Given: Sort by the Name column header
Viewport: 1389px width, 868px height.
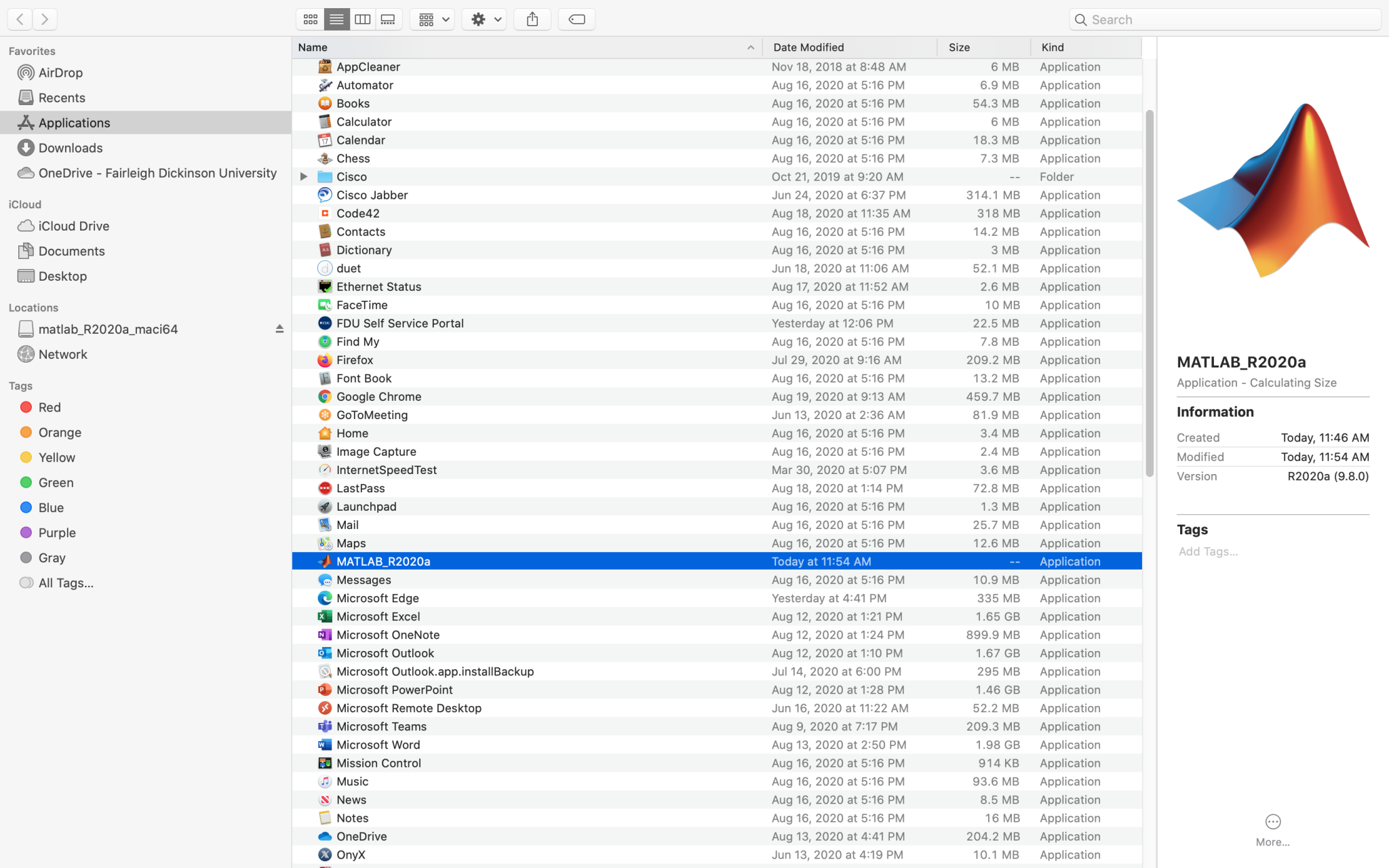Looking at the screenshot, I should pos(527,47).
